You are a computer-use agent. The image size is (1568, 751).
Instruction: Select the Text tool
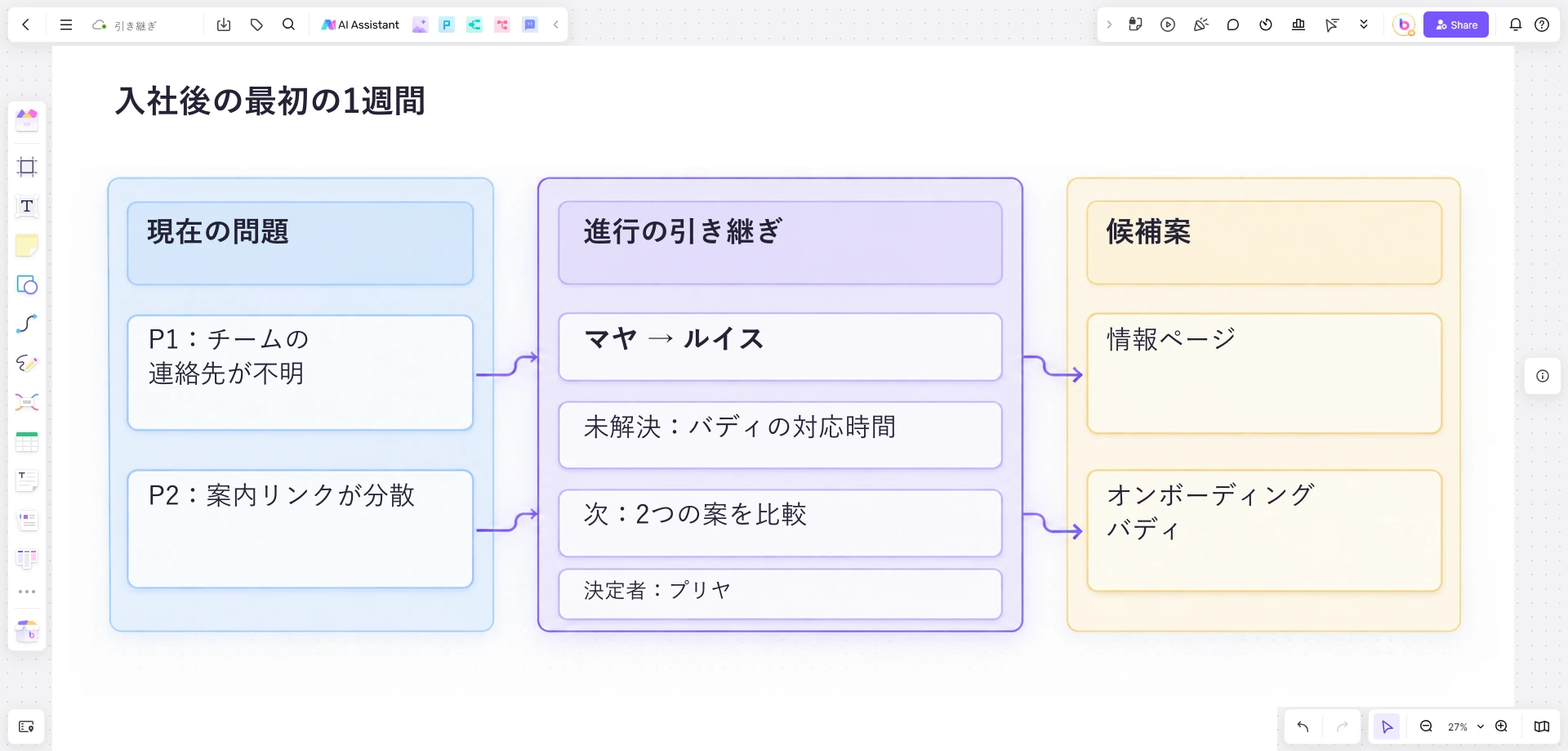[x=27, y=206]
